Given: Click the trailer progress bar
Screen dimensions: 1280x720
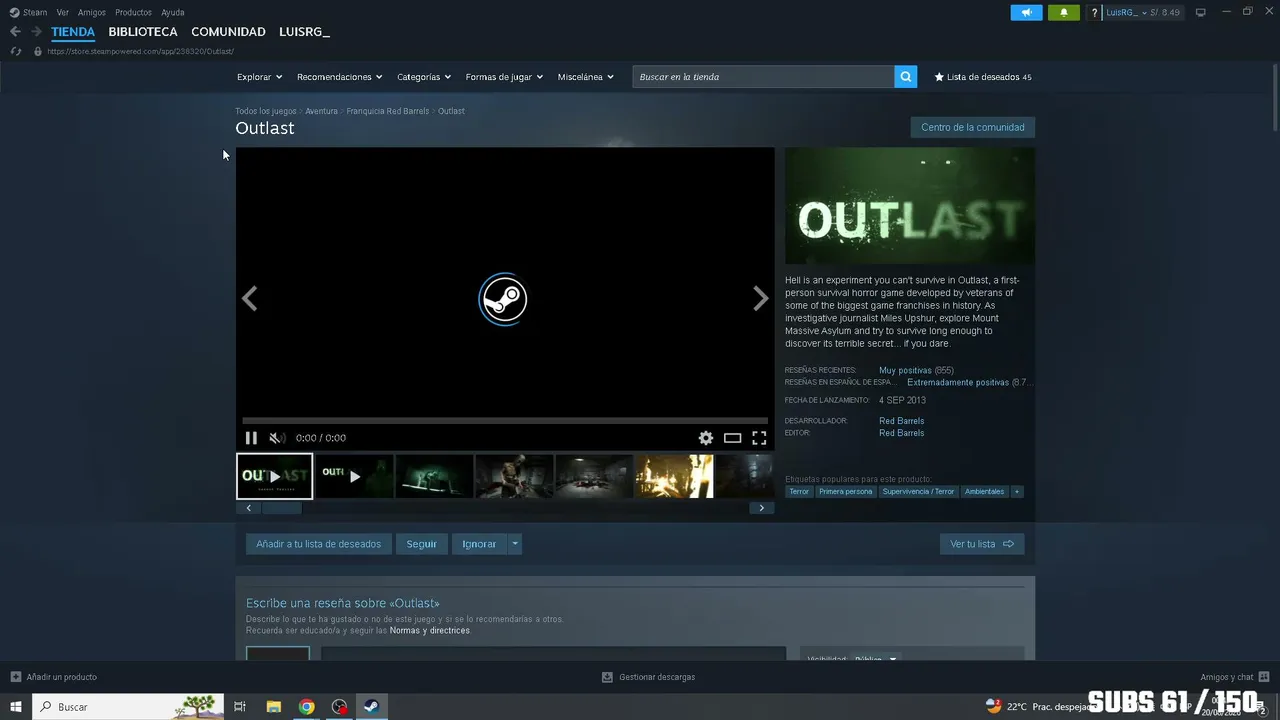Looking at the screenshot, I should coord(505,421).
